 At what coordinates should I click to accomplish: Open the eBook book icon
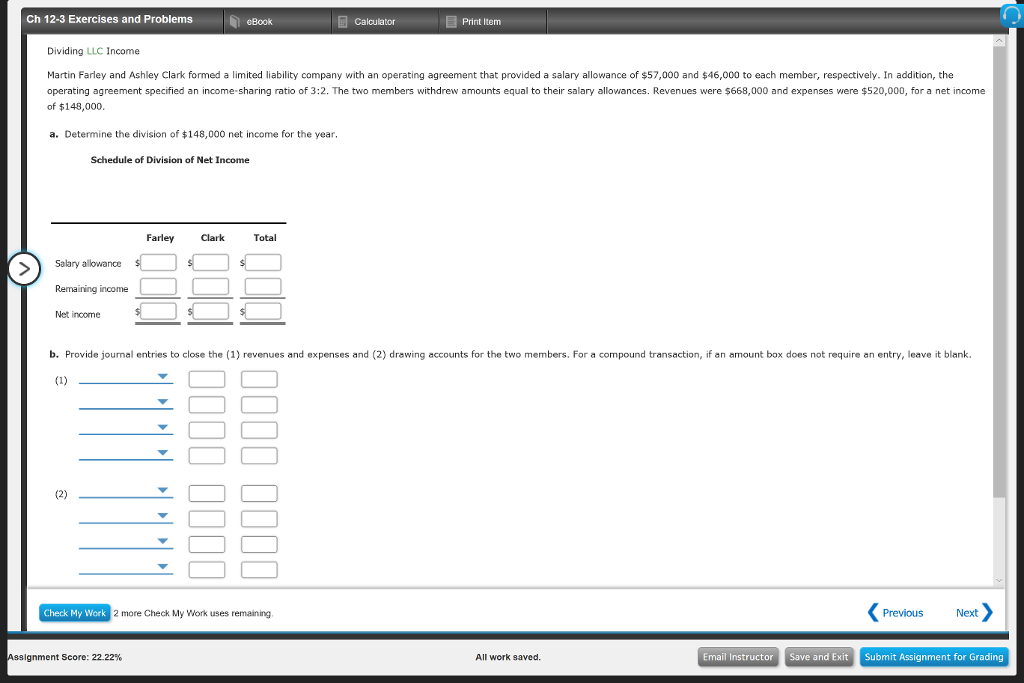tap(235, 22)
